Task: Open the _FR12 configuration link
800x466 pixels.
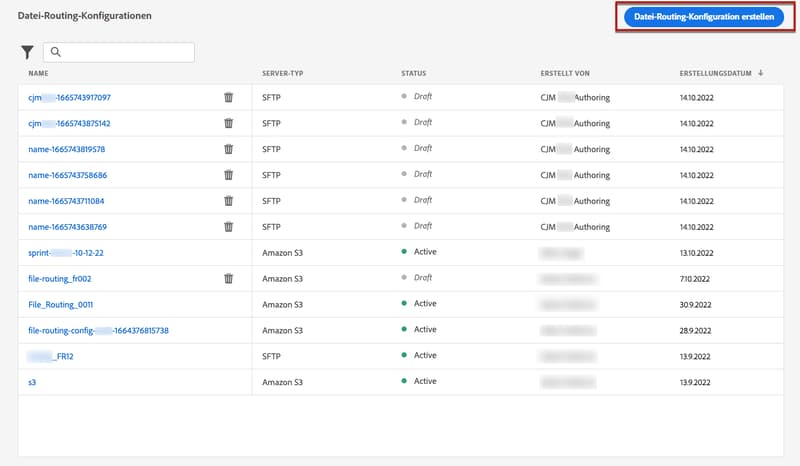Action: pos(51,356)
